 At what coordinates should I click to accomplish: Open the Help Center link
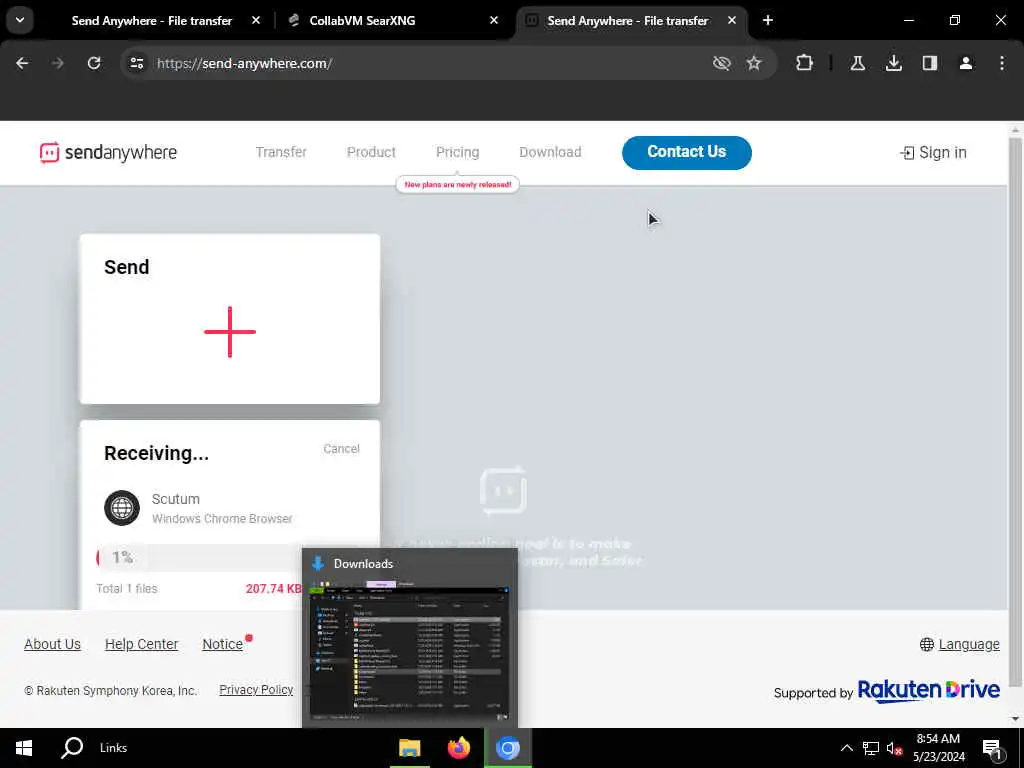(x=141, y=645)
